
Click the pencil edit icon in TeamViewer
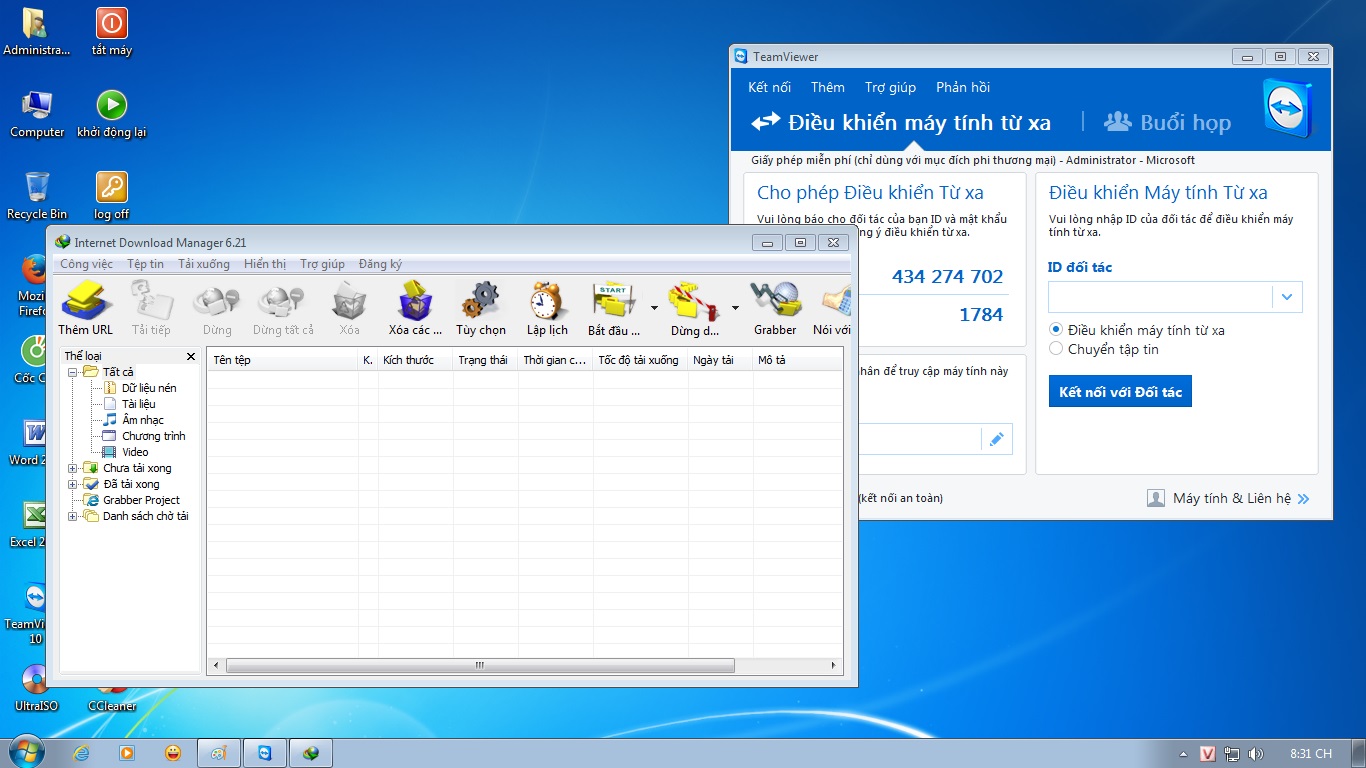[996, 439]
